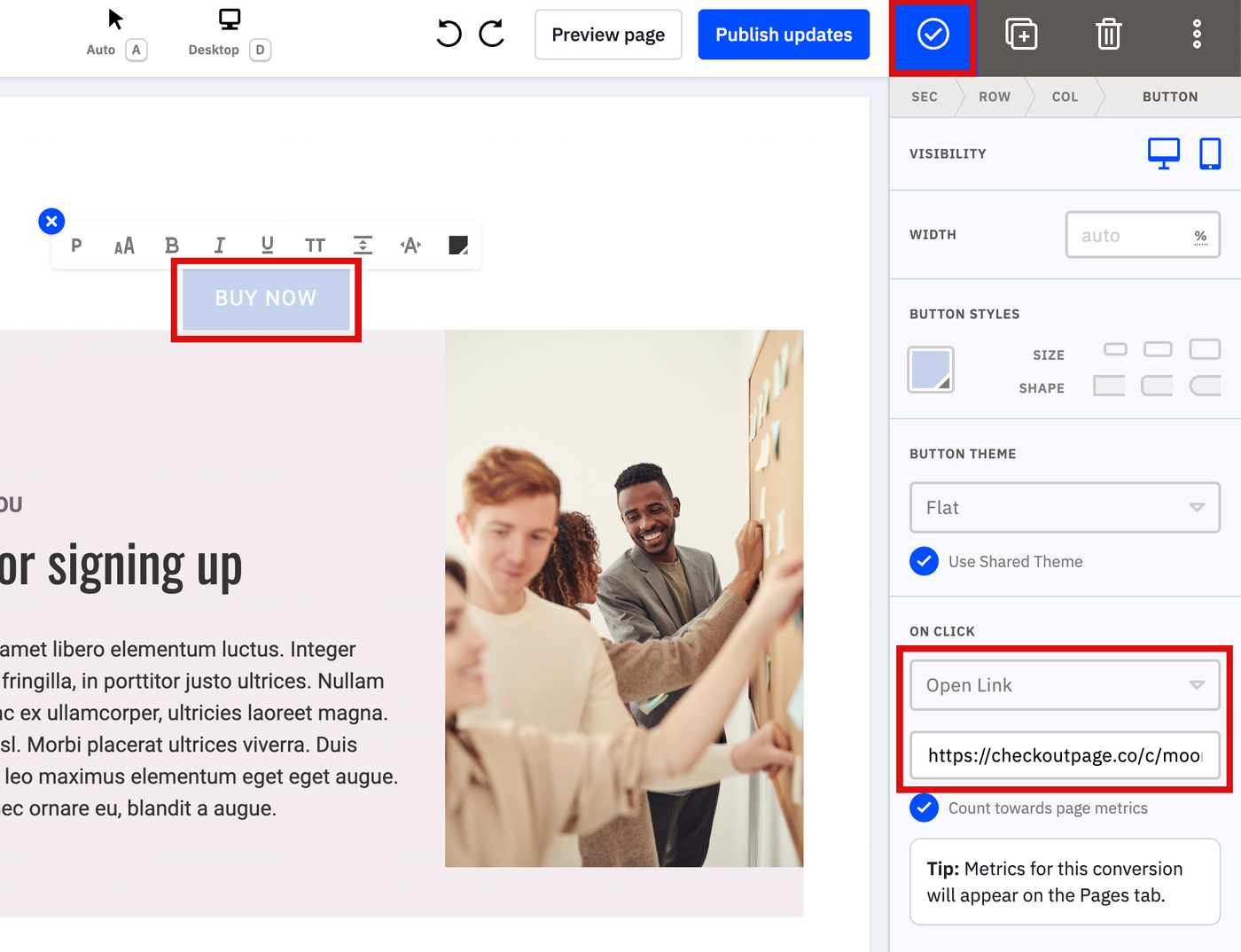
Task: Go to COL breadcrumb
Action: tap(1065, 97)
